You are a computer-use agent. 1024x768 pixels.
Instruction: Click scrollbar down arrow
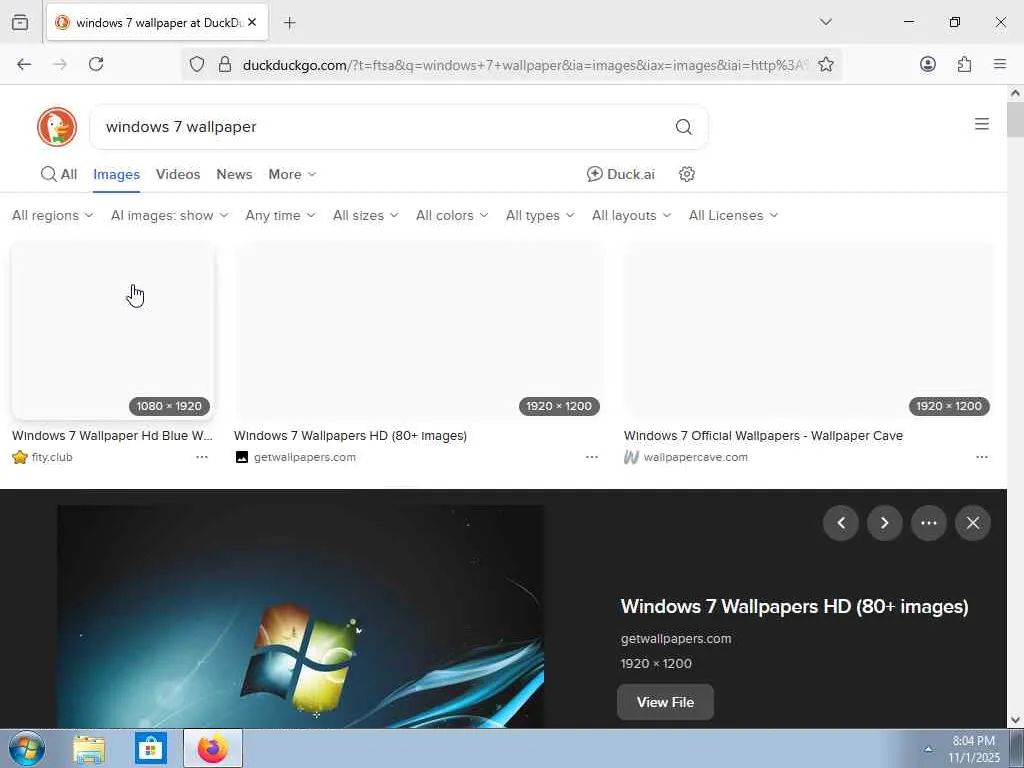1015,720
